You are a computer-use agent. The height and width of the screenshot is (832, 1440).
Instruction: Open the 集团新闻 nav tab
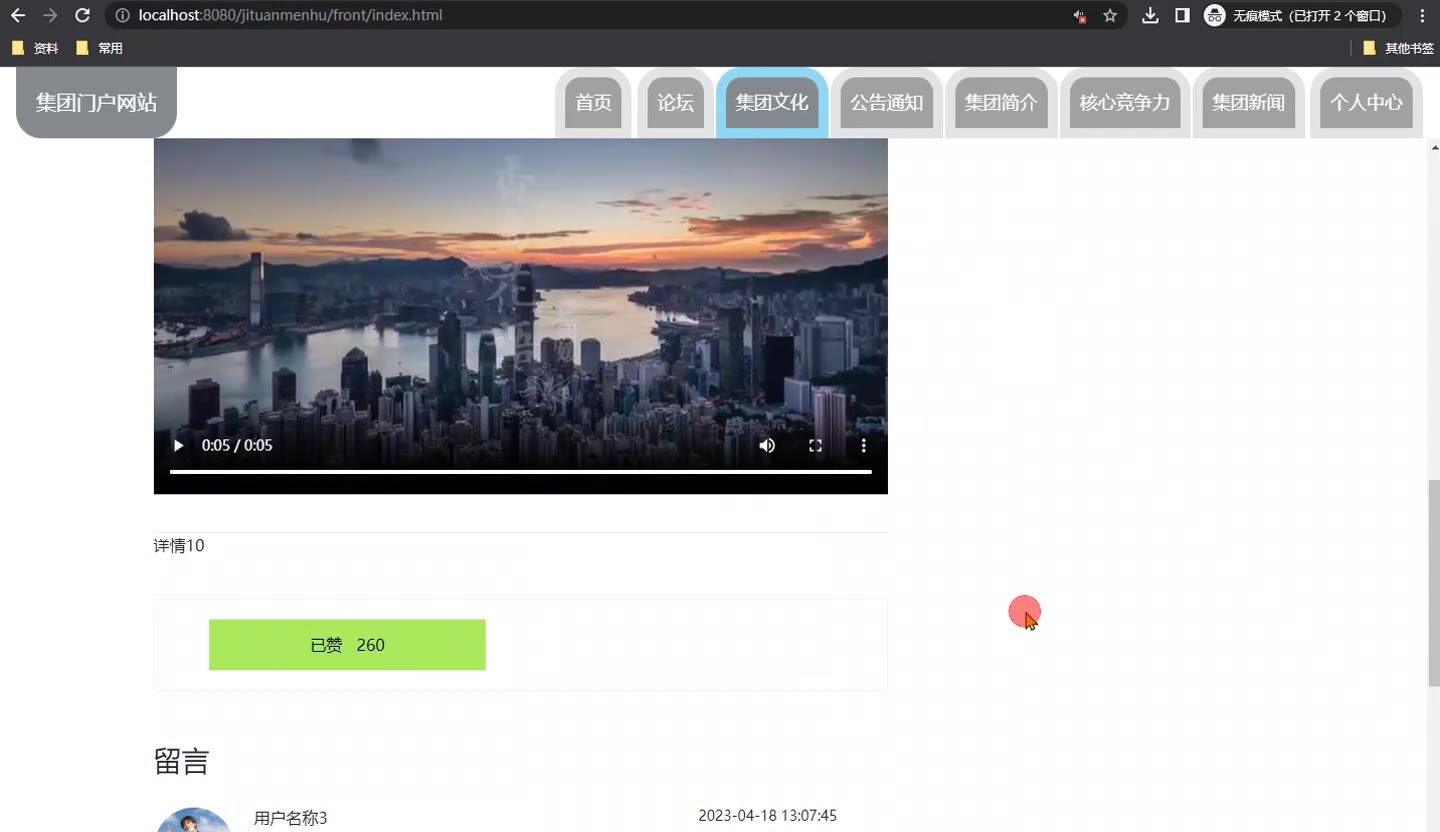point(1249,102)
